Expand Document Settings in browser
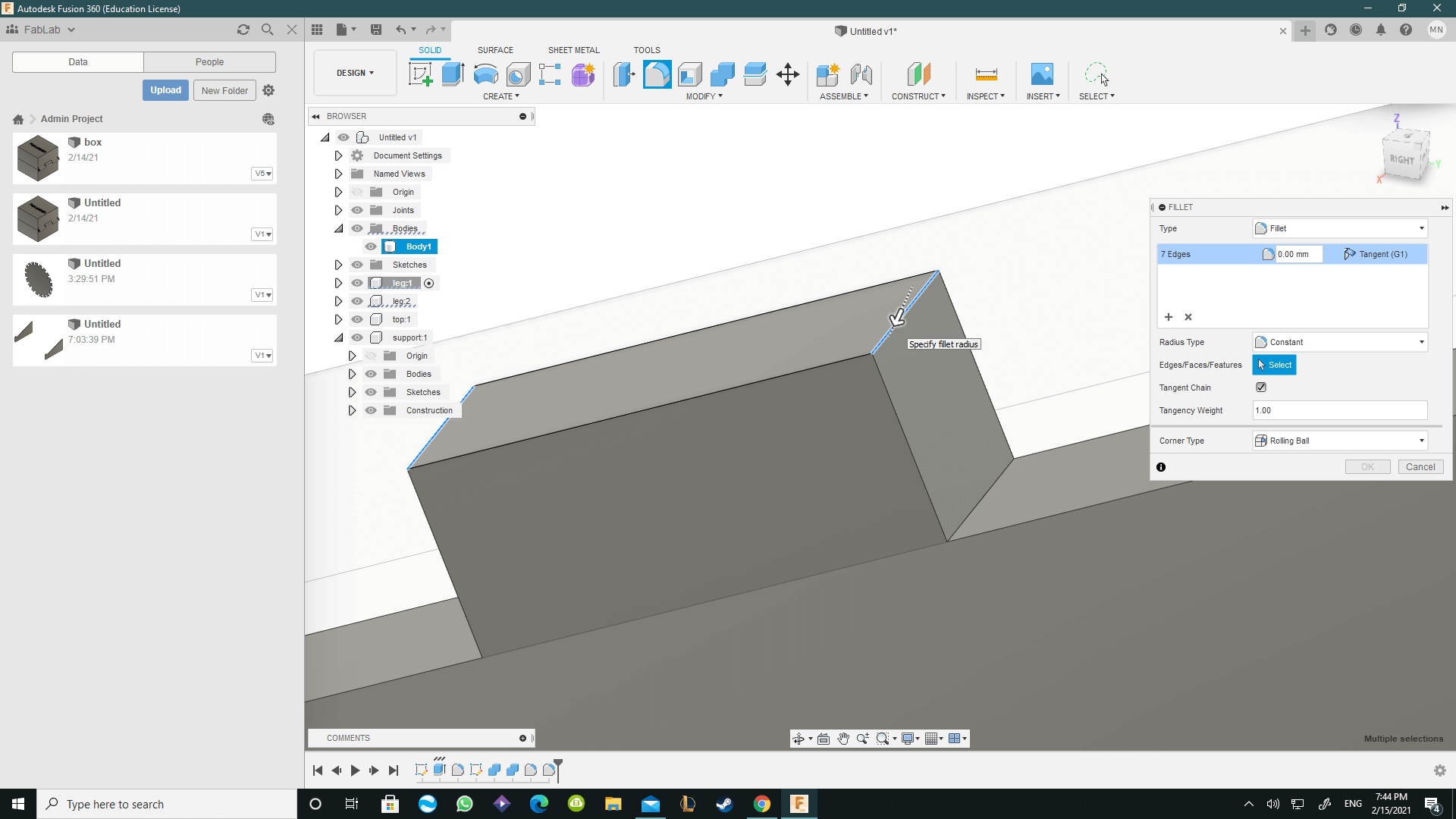 point(338,155)
